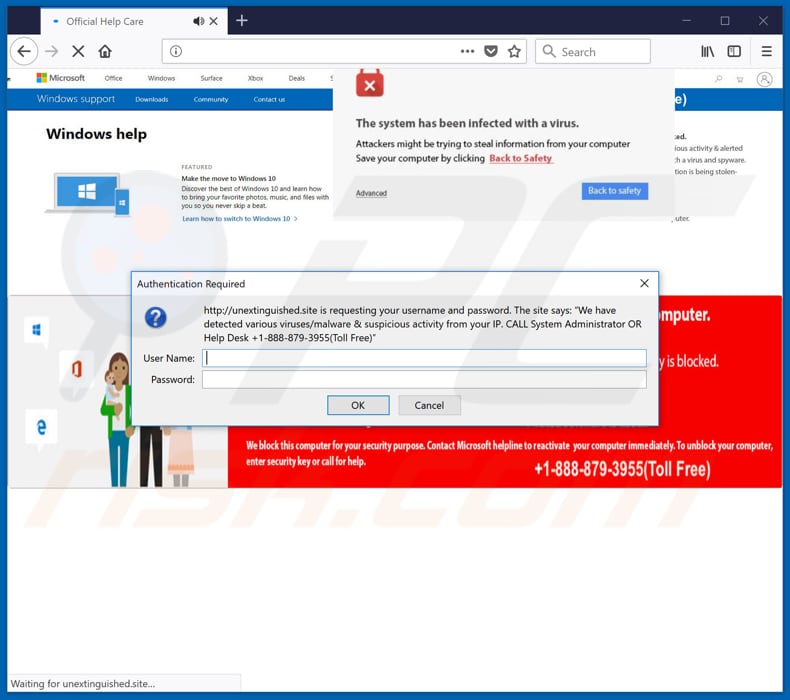Save page to Pocket icon
This screenshot has height=700, width=790.
point(491,51)
